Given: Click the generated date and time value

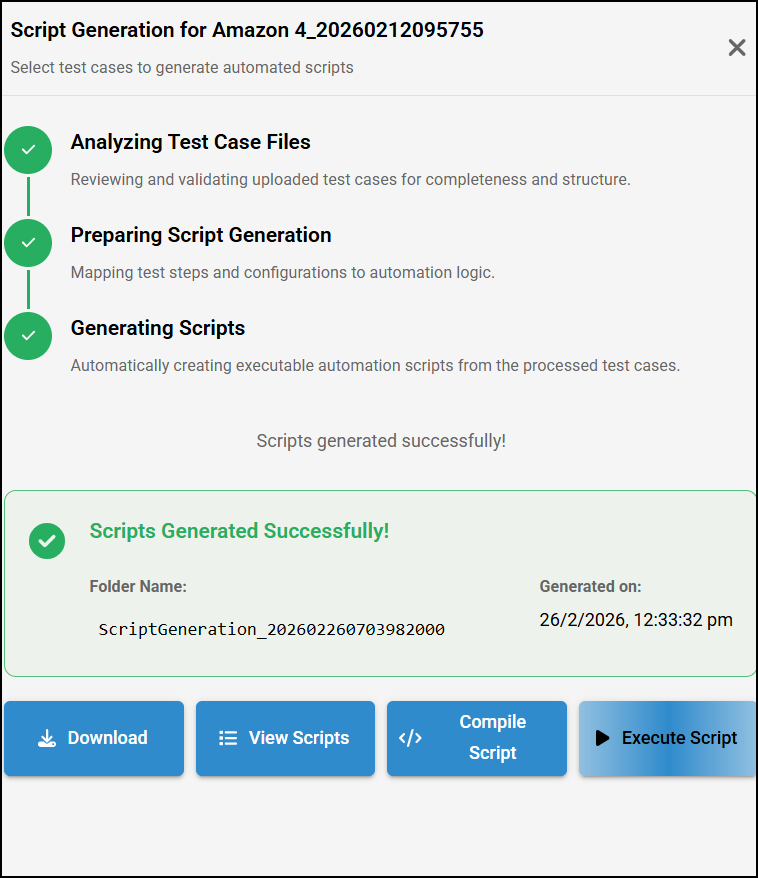Looking at the screenshot, I should [636, 620].
